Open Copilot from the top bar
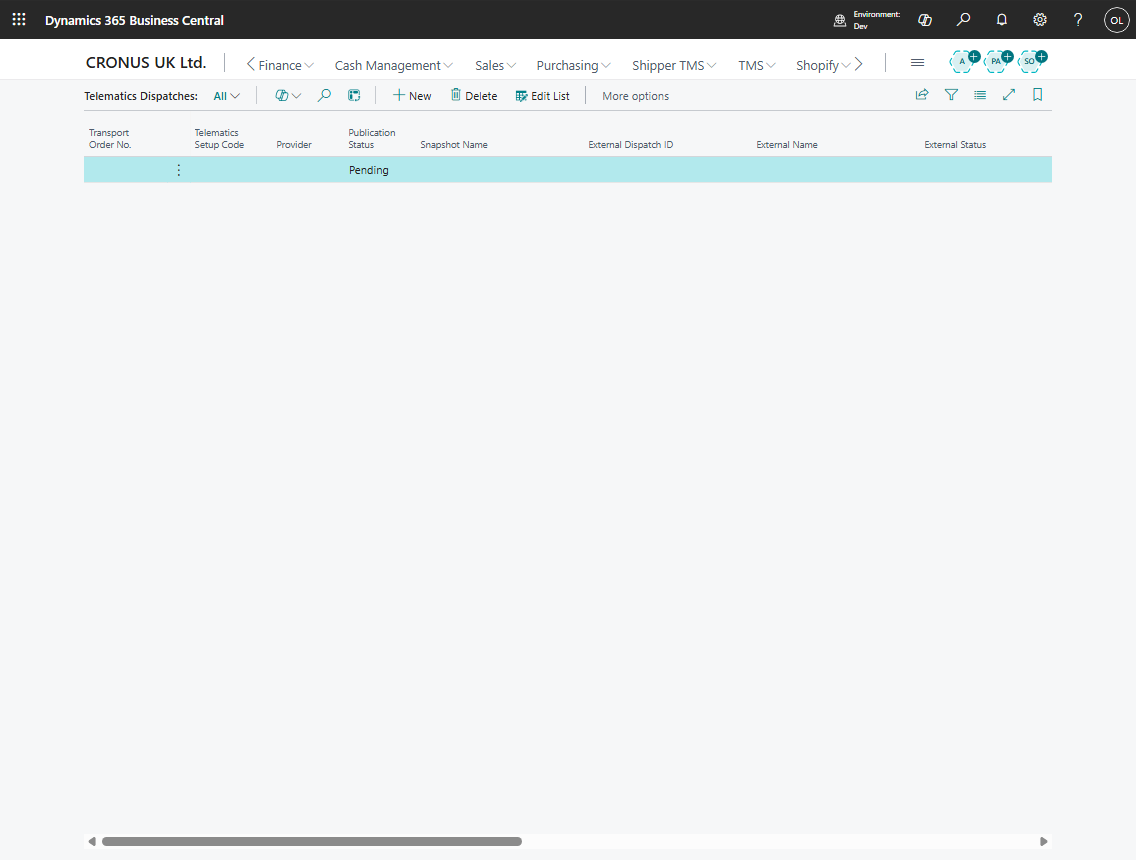This screenshot has height=860, width=1136. [x=924, y=20]
